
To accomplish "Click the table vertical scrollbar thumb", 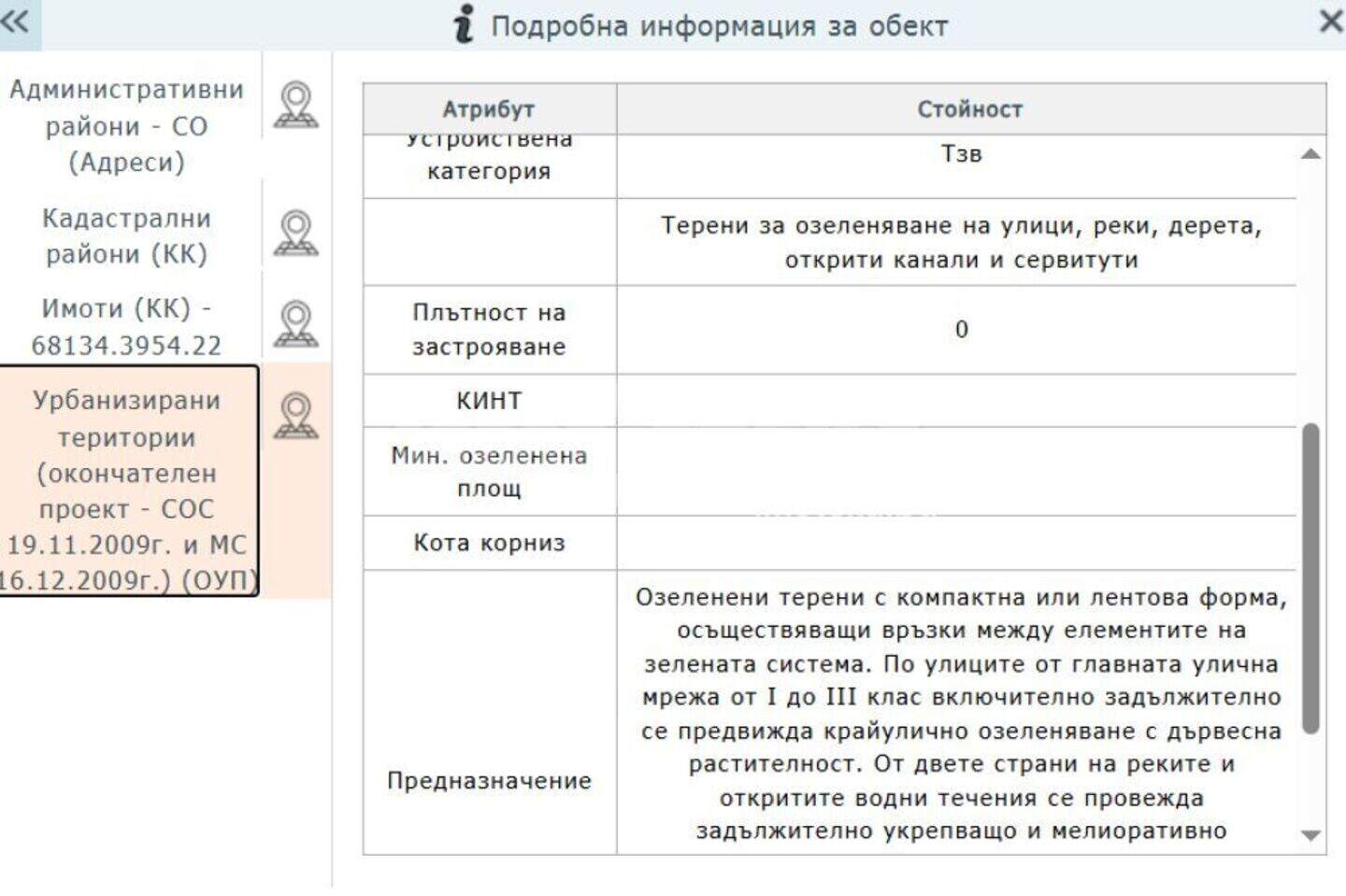I will (1310, 578).
